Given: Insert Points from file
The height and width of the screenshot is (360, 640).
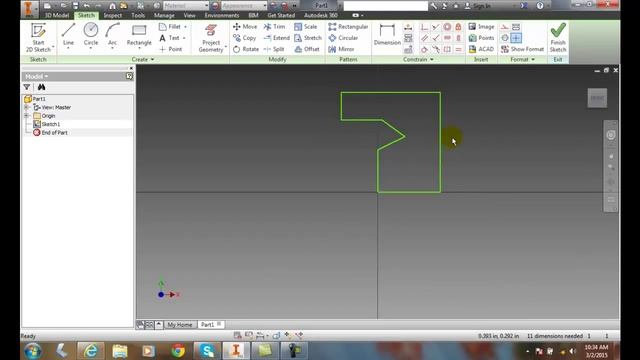Looking at the screenshot, I should point(481,38).
